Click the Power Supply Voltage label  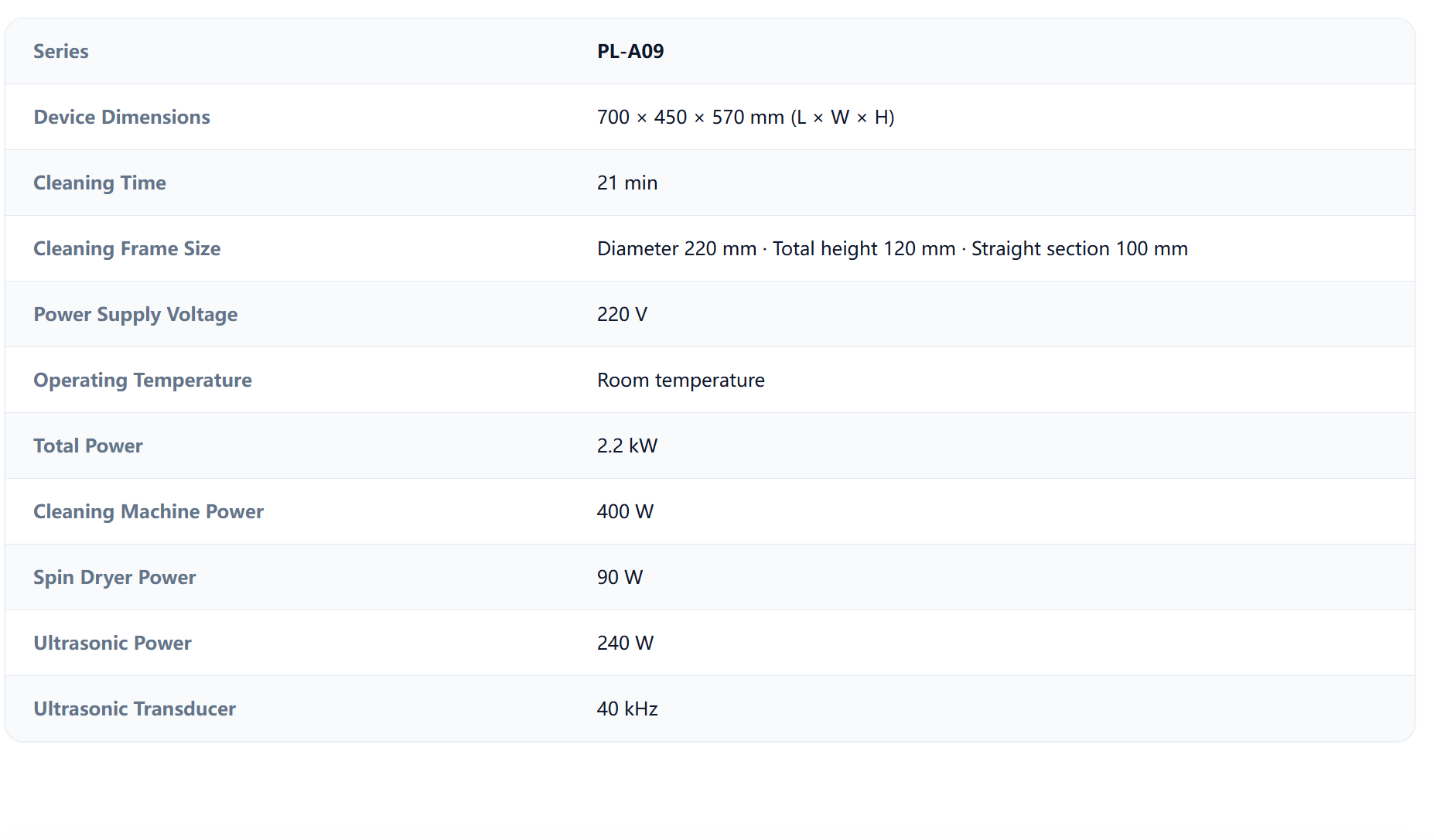click(135, 314)
